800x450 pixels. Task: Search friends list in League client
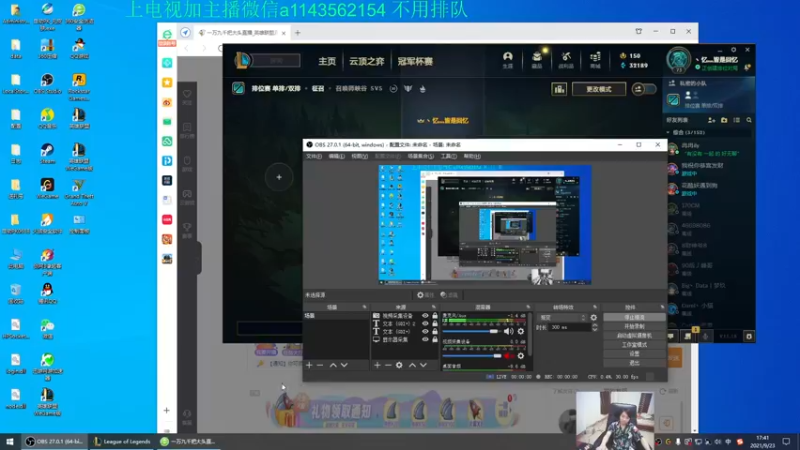coord(749,120)
